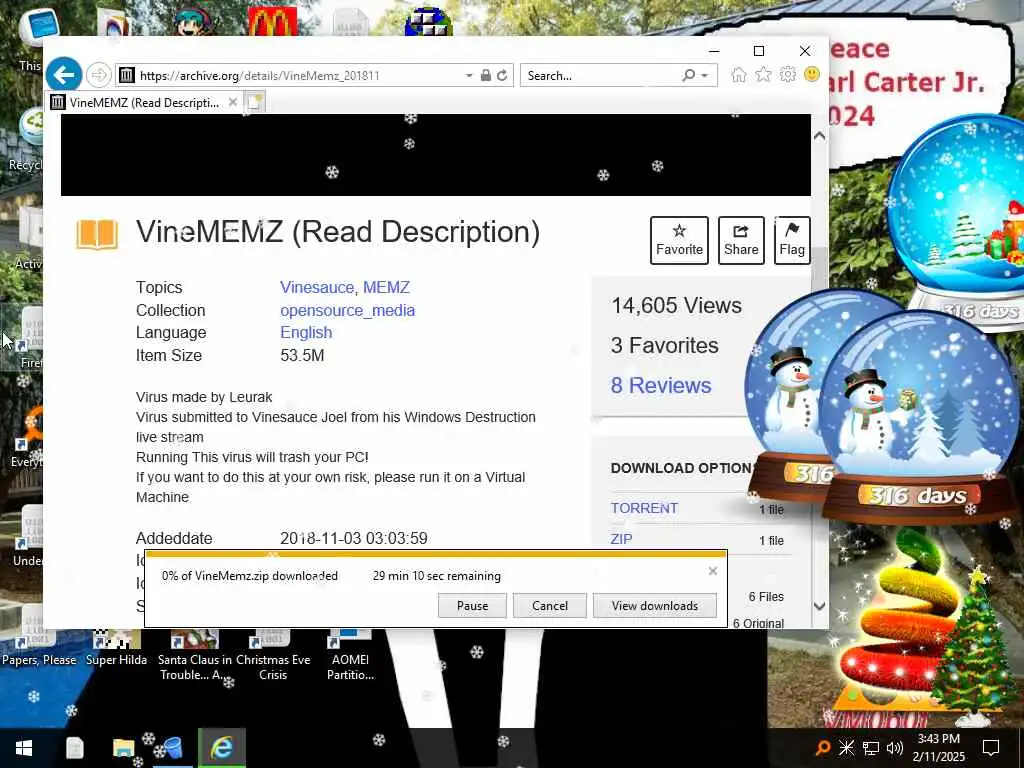
Task: Open Favorites star icon in toolbar
Action: pyautogui.click(x=763, y=74)
